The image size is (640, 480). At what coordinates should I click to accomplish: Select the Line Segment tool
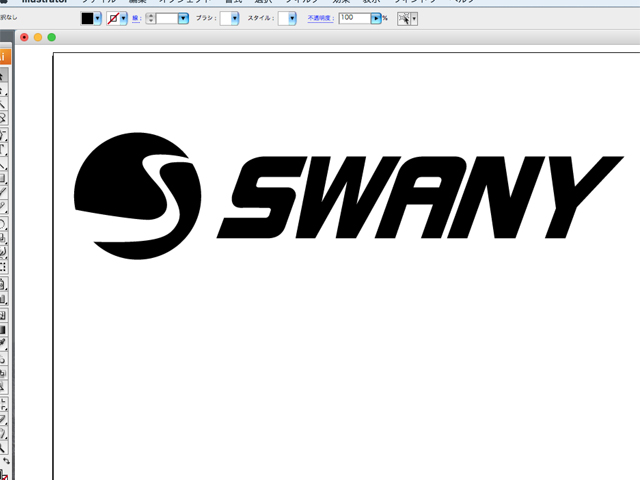click(x=4, y=163)
